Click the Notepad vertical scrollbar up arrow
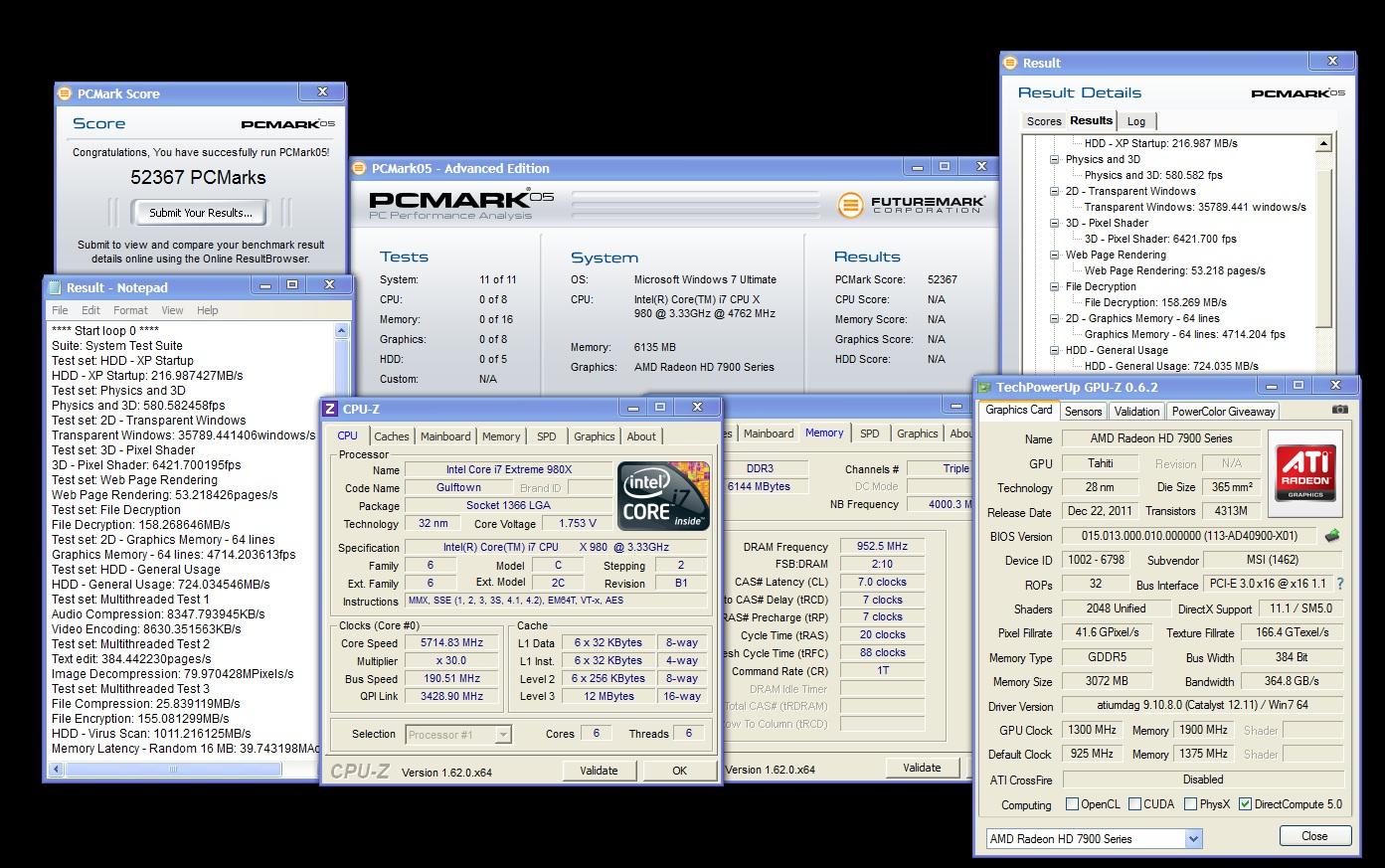 (343, 331)
